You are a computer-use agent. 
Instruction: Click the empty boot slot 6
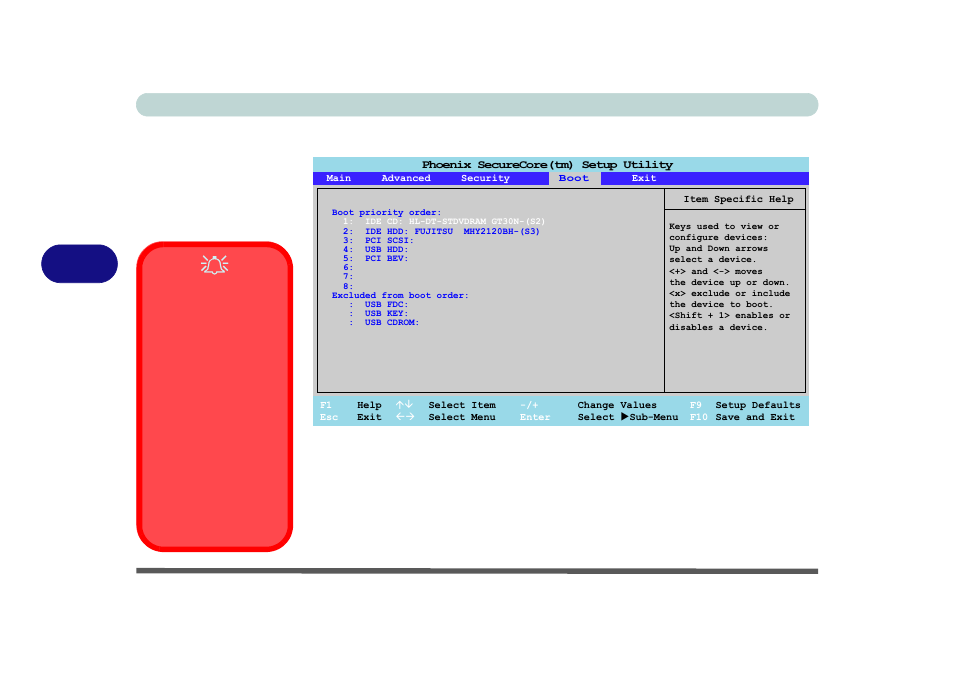point(347,268)
